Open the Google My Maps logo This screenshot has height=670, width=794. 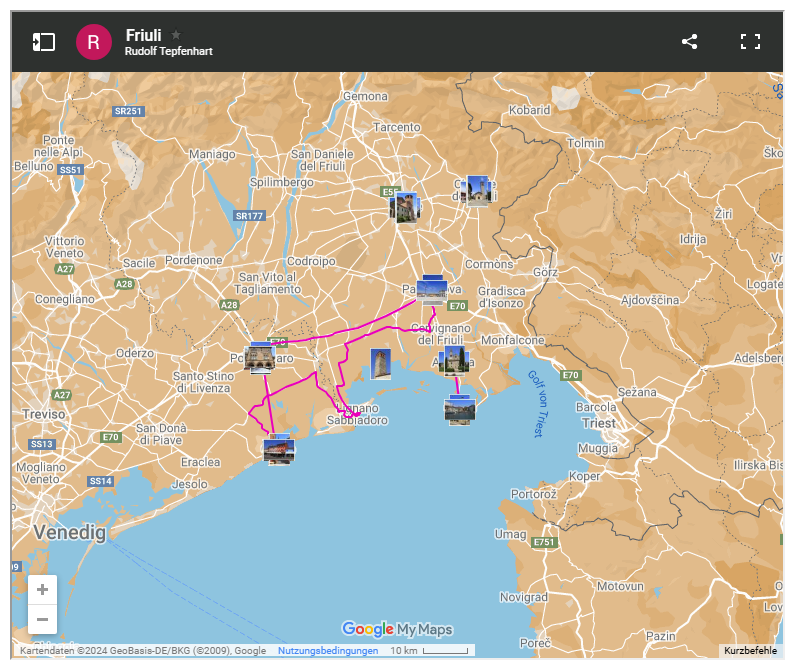click(x=397, y=629)
